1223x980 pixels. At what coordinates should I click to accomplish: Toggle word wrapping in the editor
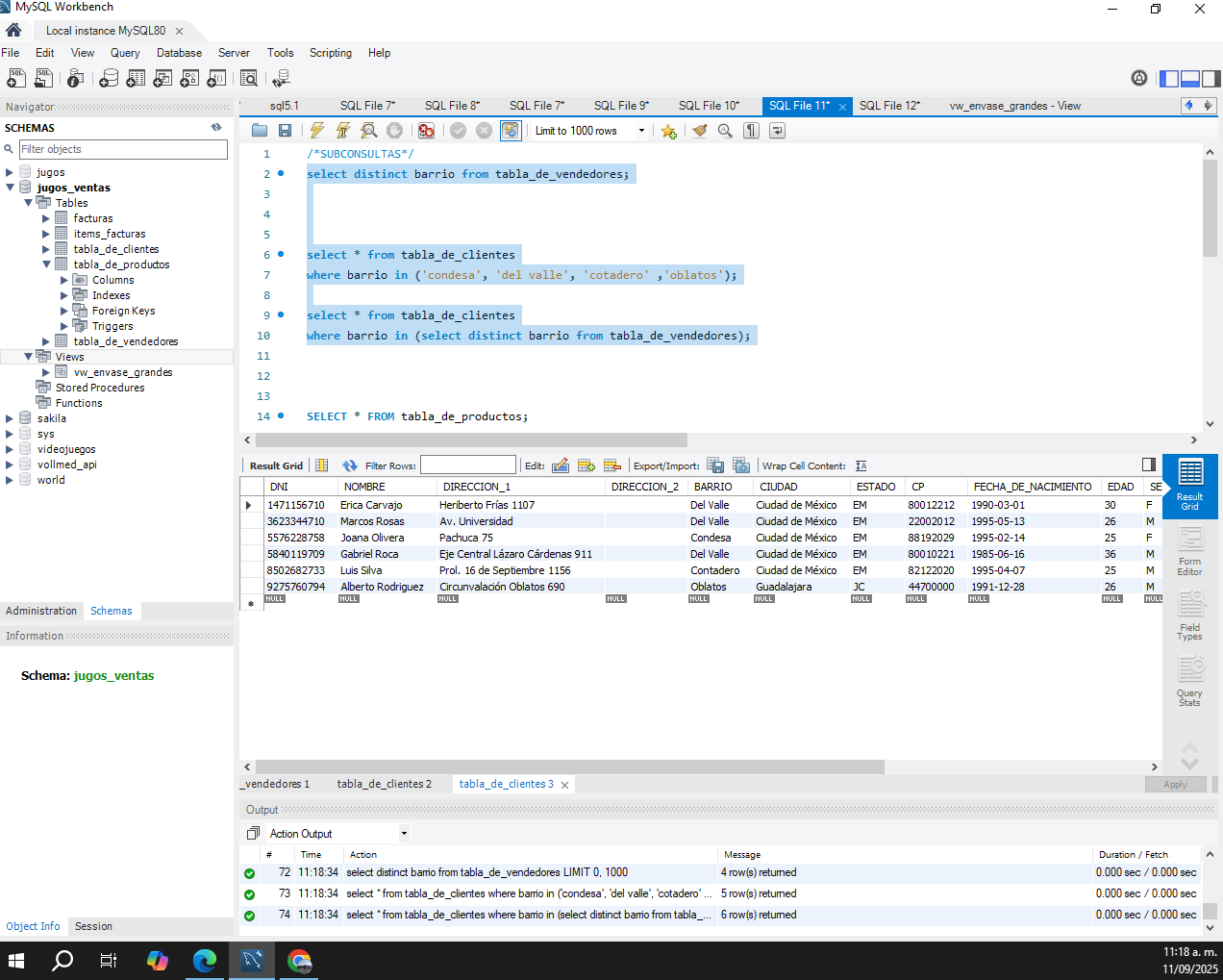coord(777,131)
